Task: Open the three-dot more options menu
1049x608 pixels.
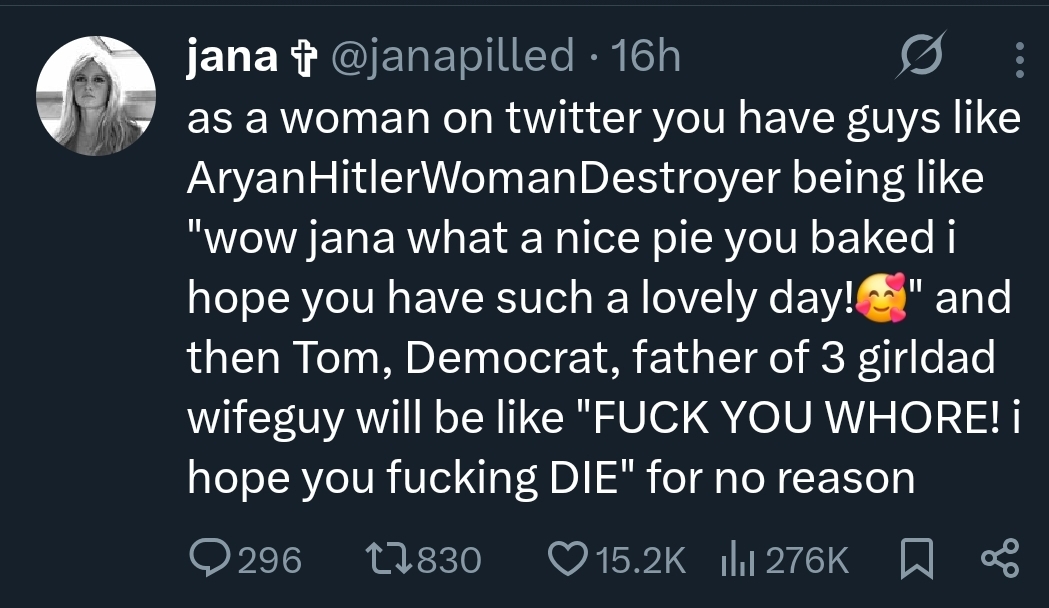Action: tap(1019, 59)
